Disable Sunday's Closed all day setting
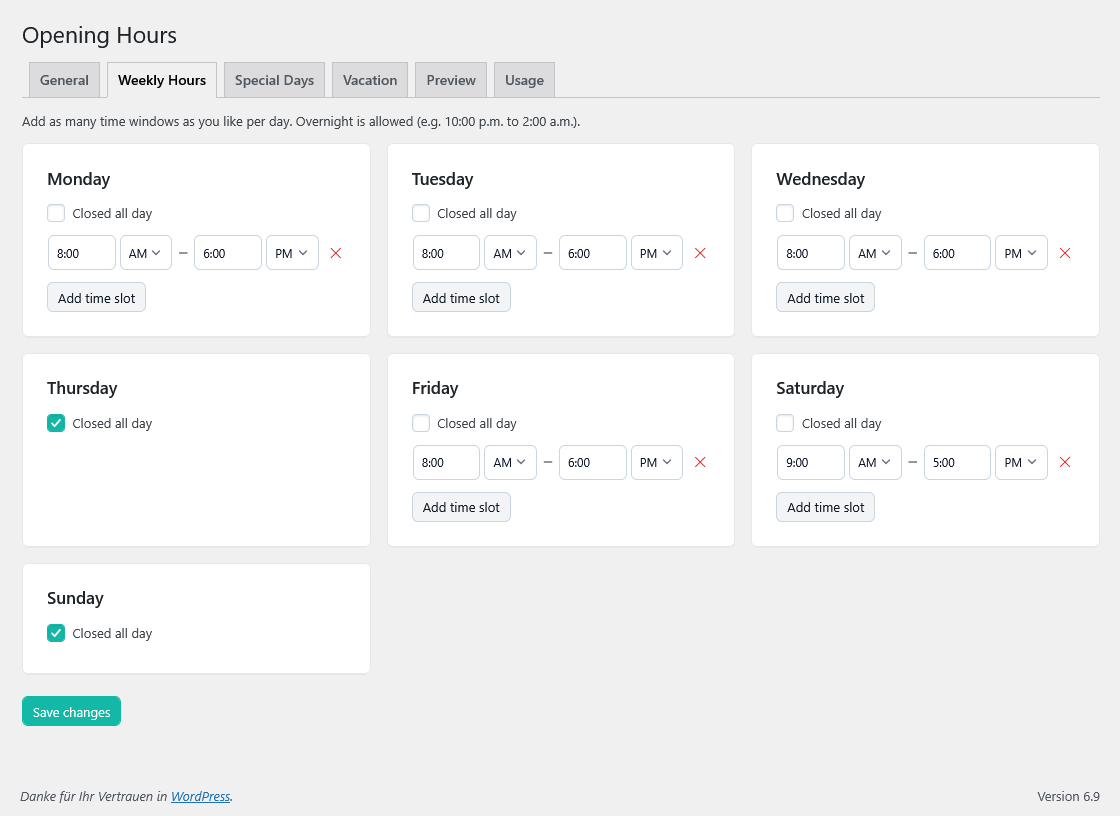The height and width of the screenshot is (816, 1120). click(x=56, y=633)
